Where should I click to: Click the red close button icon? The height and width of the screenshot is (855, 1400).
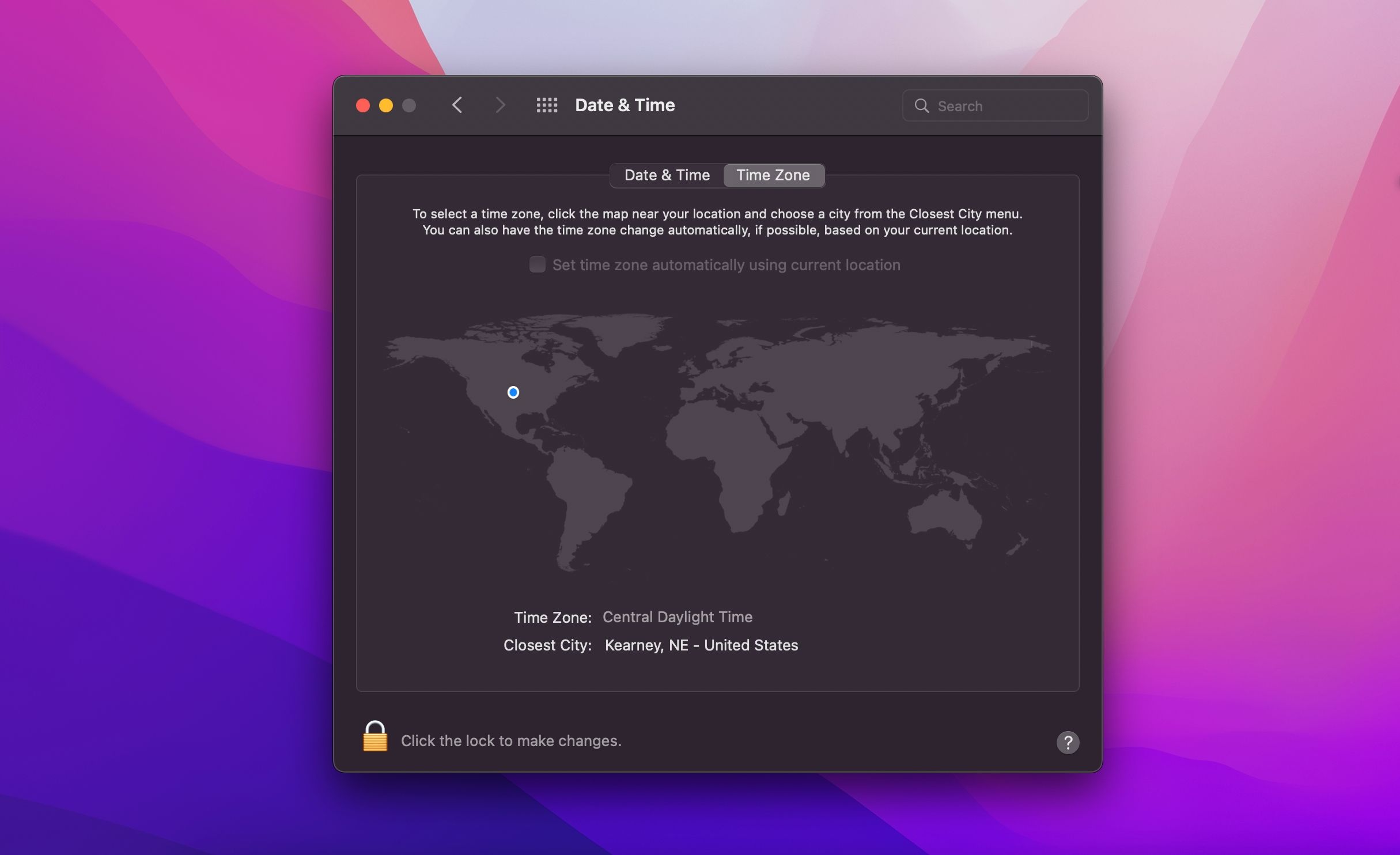coord(363,104)
